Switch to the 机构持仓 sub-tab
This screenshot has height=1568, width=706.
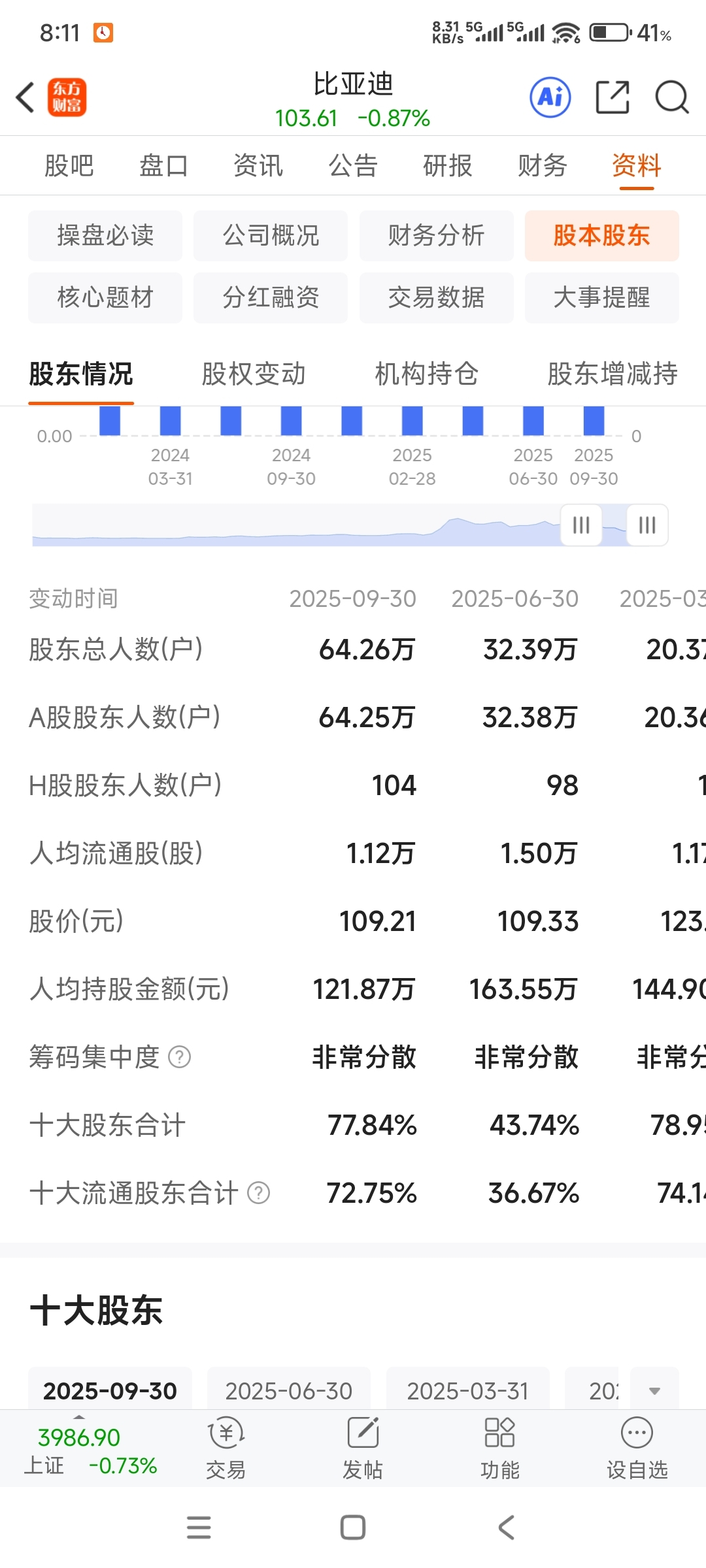[x=427, y=374]
